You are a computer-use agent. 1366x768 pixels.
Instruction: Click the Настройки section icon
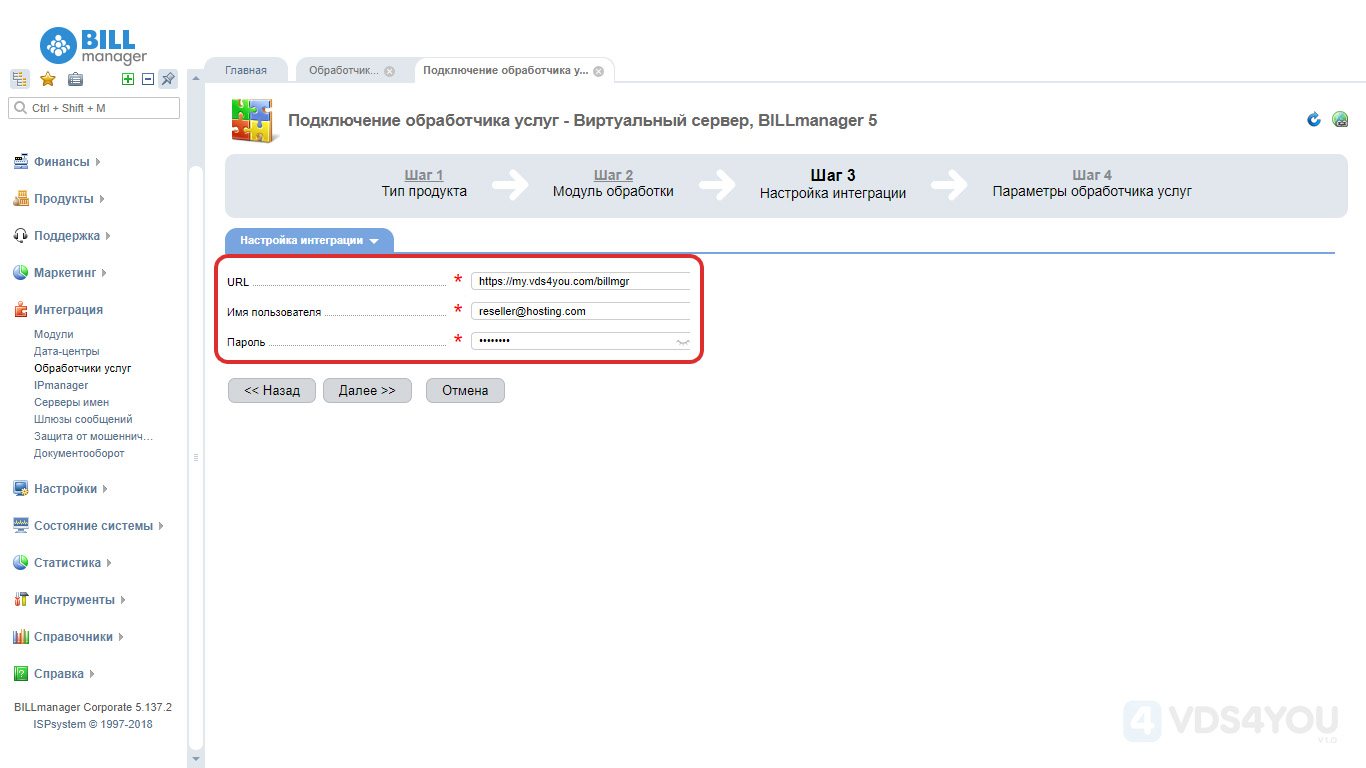click(20, 489)
